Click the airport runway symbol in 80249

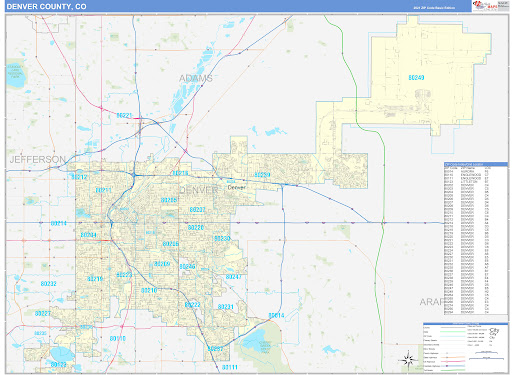tap(422, 95)
